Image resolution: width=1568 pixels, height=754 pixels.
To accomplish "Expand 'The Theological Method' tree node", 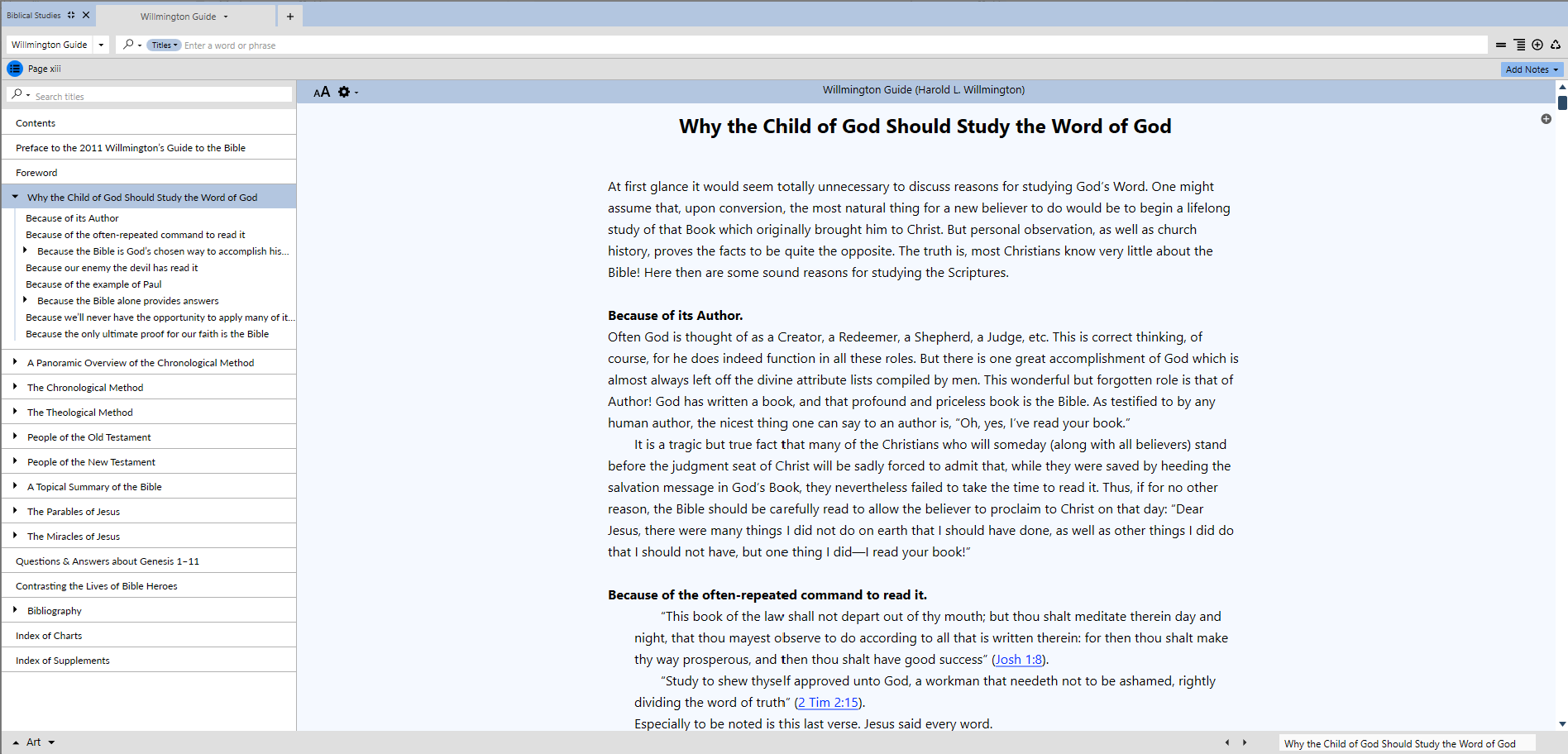I will [x=15, y=412].
